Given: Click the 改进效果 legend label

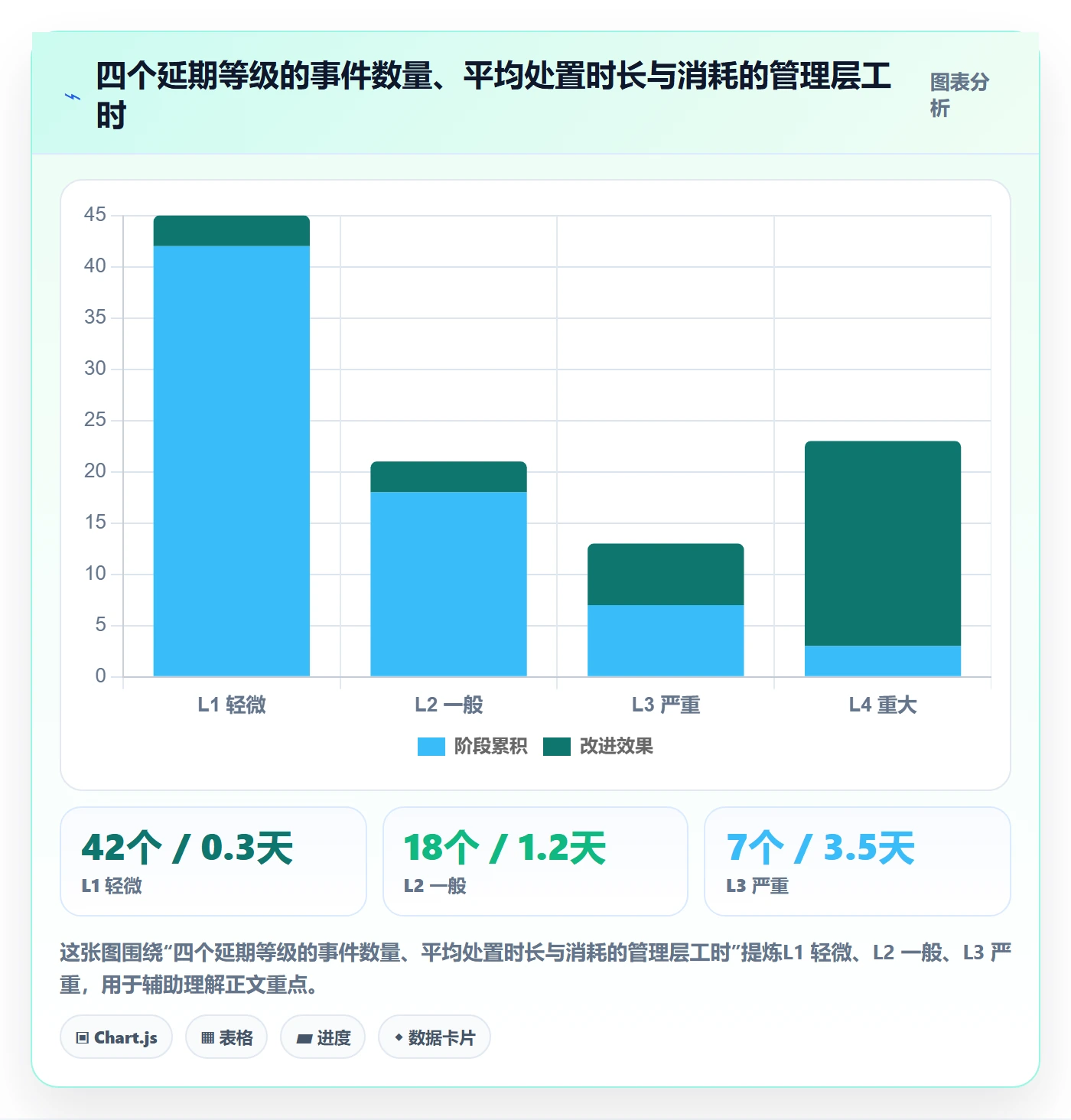Looking at the screenshot, I should (x=617, y=747).
